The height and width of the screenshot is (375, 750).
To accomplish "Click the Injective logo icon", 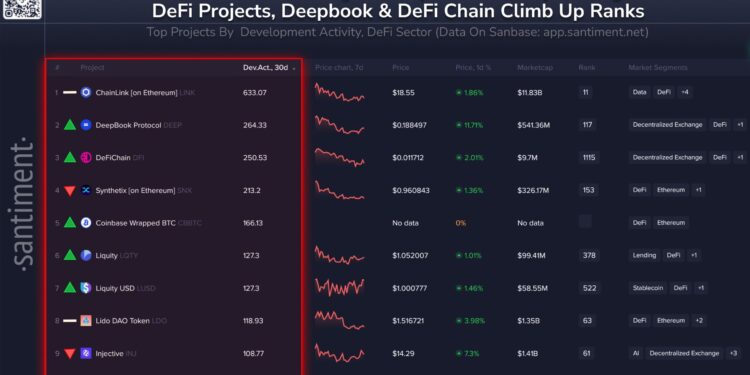I will [86, 353].
